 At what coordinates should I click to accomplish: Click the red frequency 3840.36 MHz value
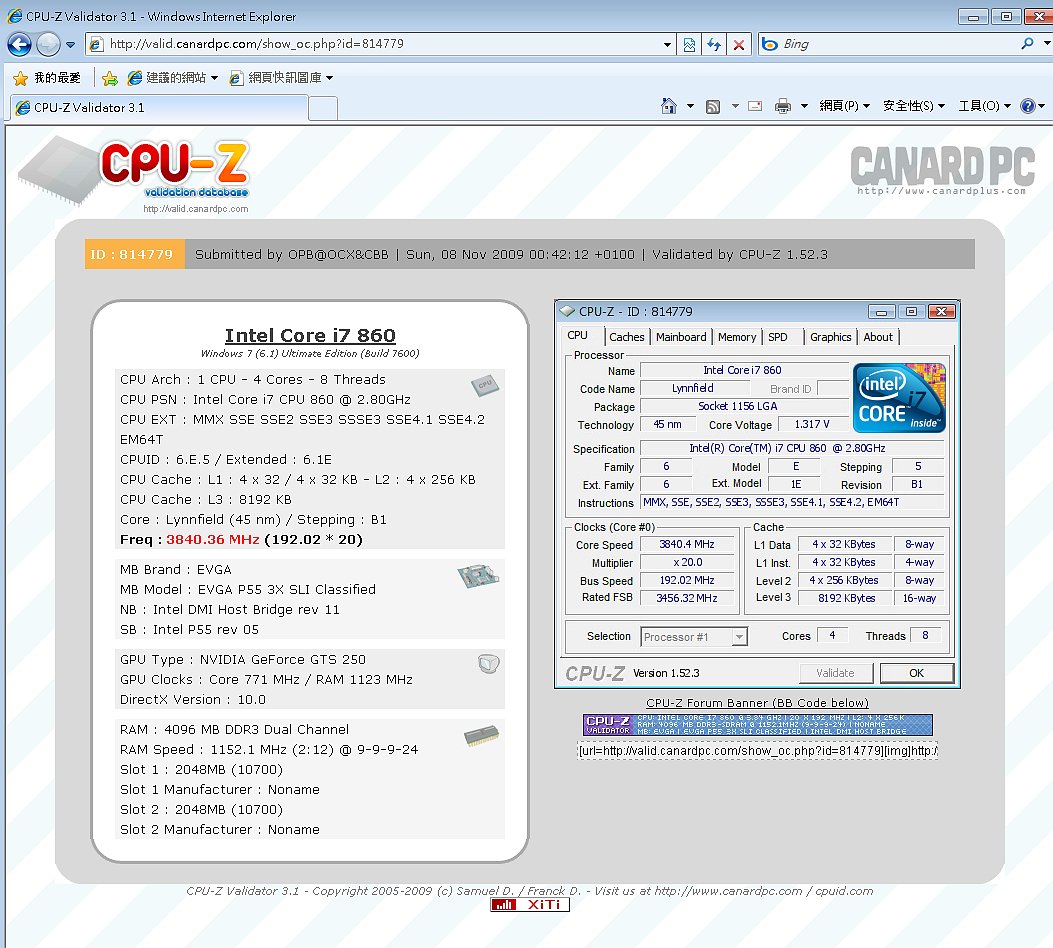pyautogui.click(x=212, y=540)
